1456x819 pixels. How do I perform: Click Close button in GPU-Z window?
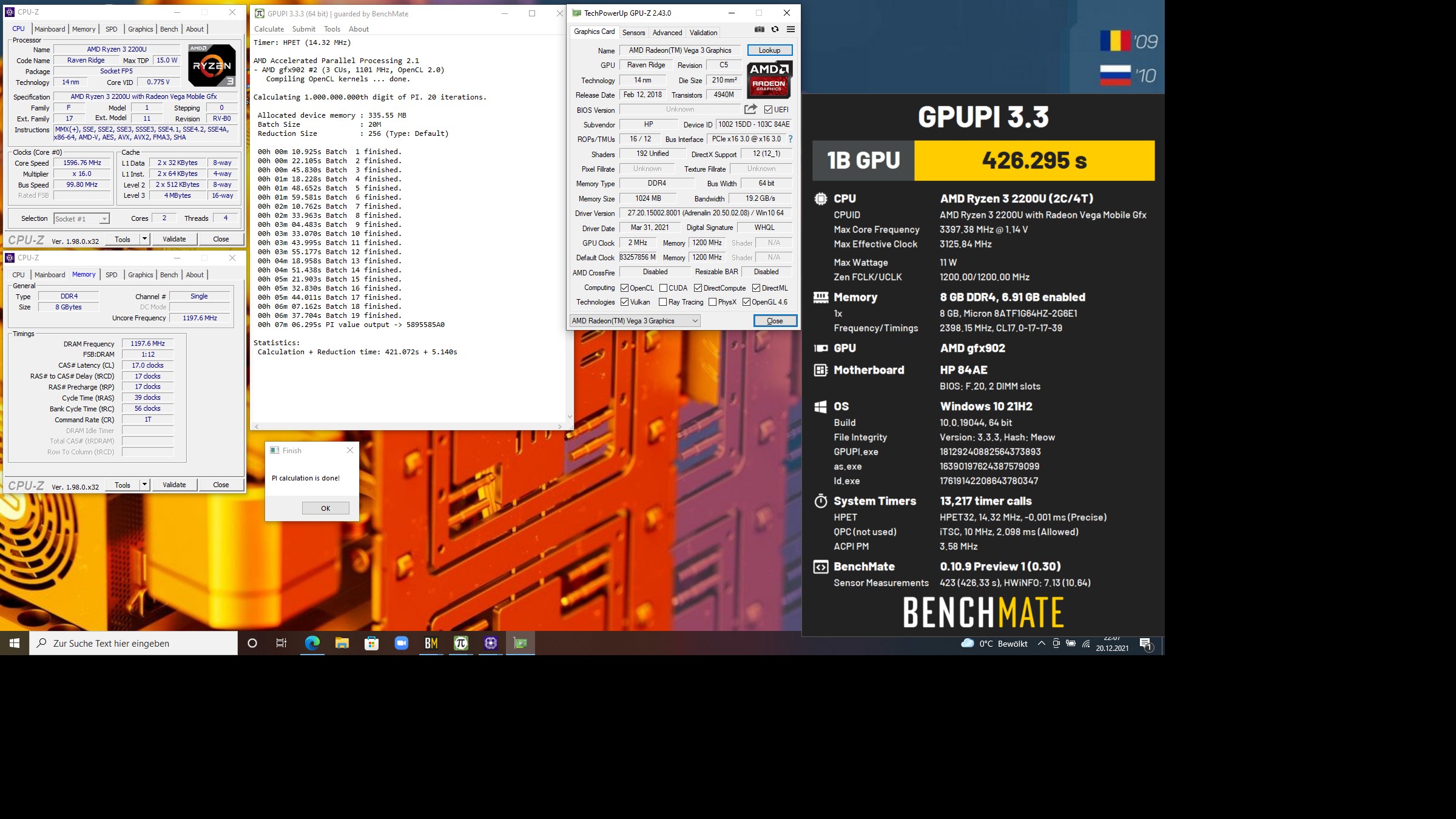click(775, 321)
